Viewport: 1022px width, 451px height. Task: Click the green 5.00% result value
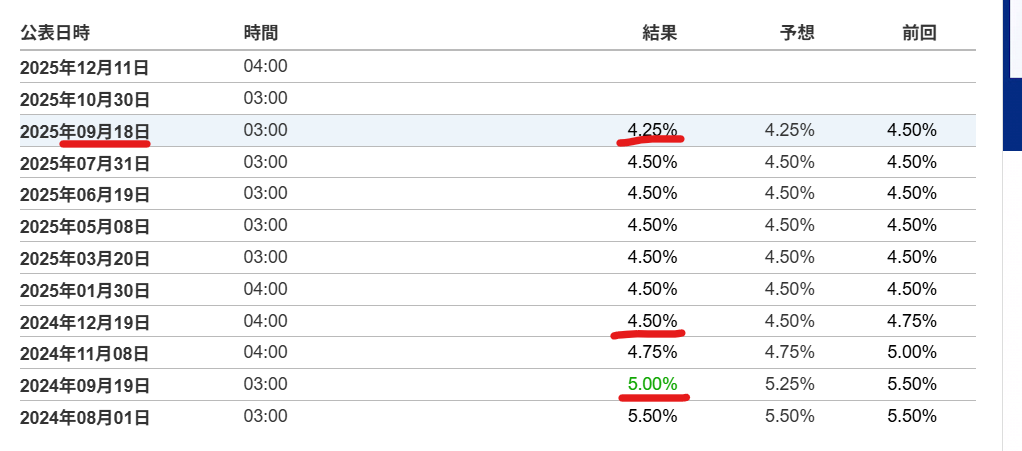click(x=652, y=384)
